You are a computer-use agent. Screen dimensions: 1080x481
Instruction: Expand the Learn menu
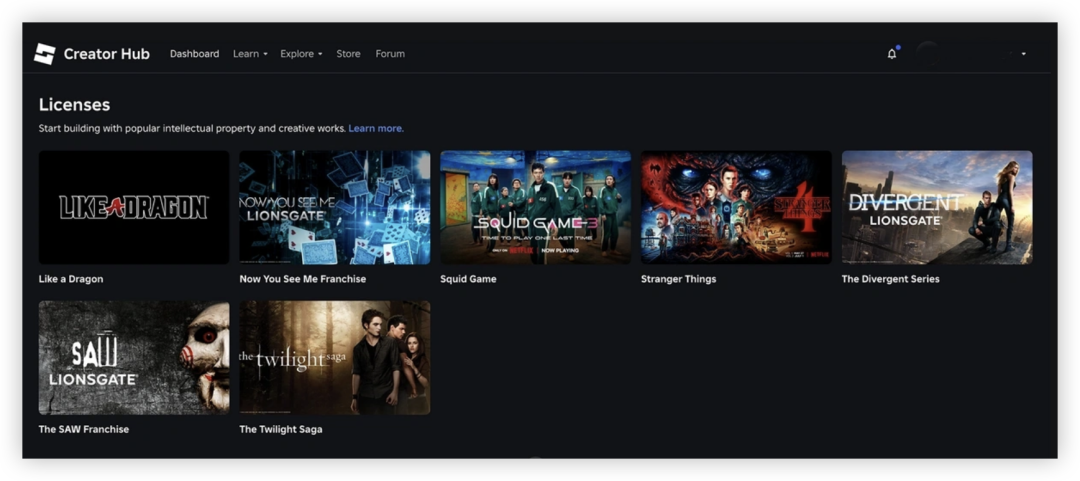coord(250,54)
